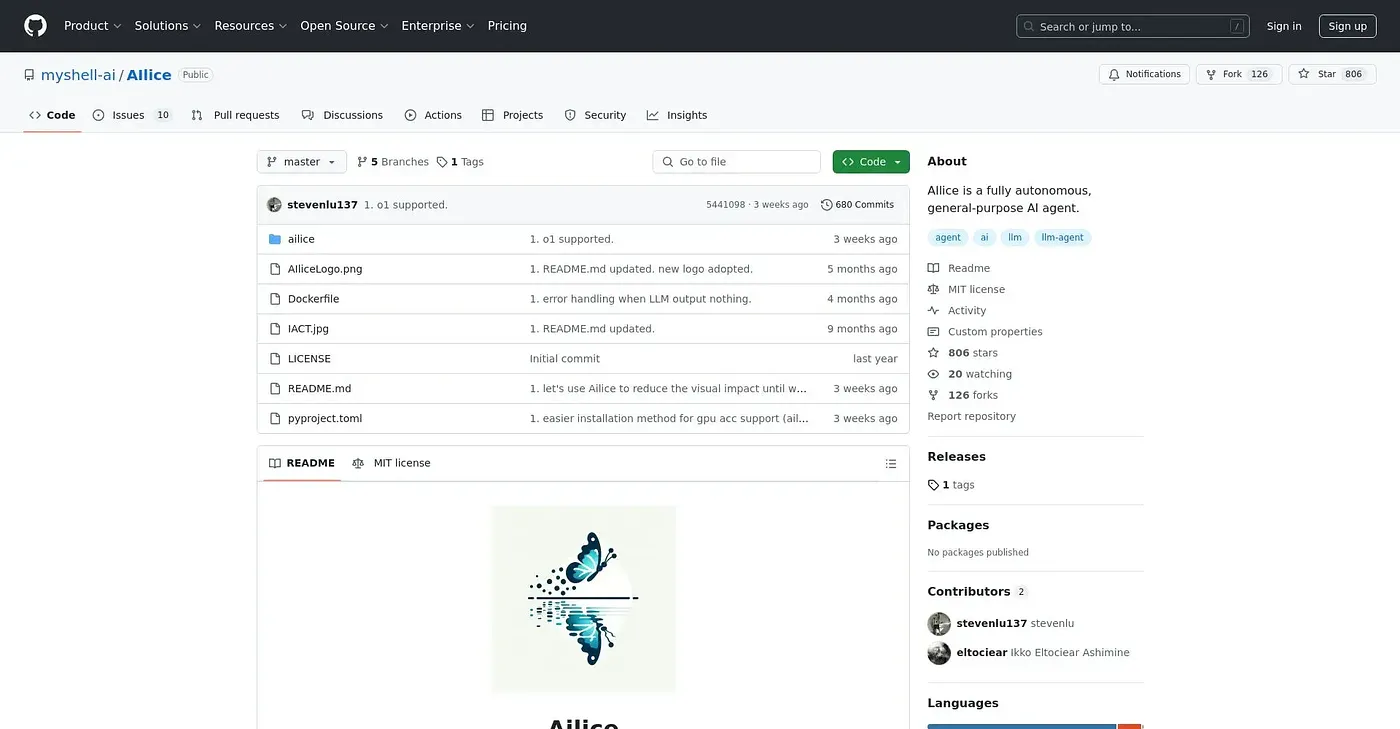Image resolution: width=1400 pixels, height=729 pixels.
Task: Open the green Code dropdown
Action: tap(871, 162)
